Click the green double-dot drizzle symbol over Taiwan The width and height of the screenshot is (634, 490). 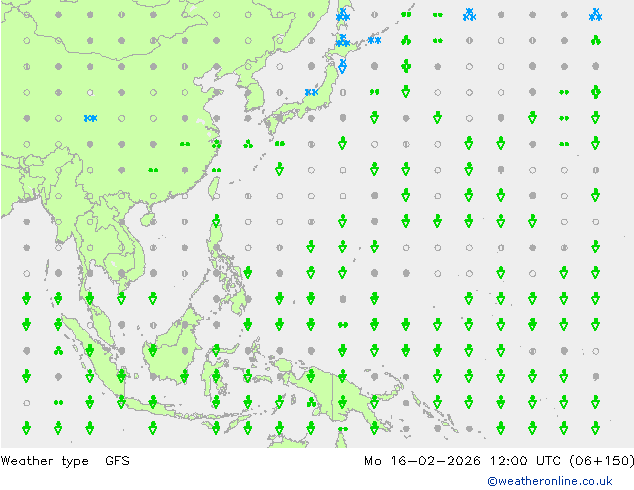[x=216, y=170]
